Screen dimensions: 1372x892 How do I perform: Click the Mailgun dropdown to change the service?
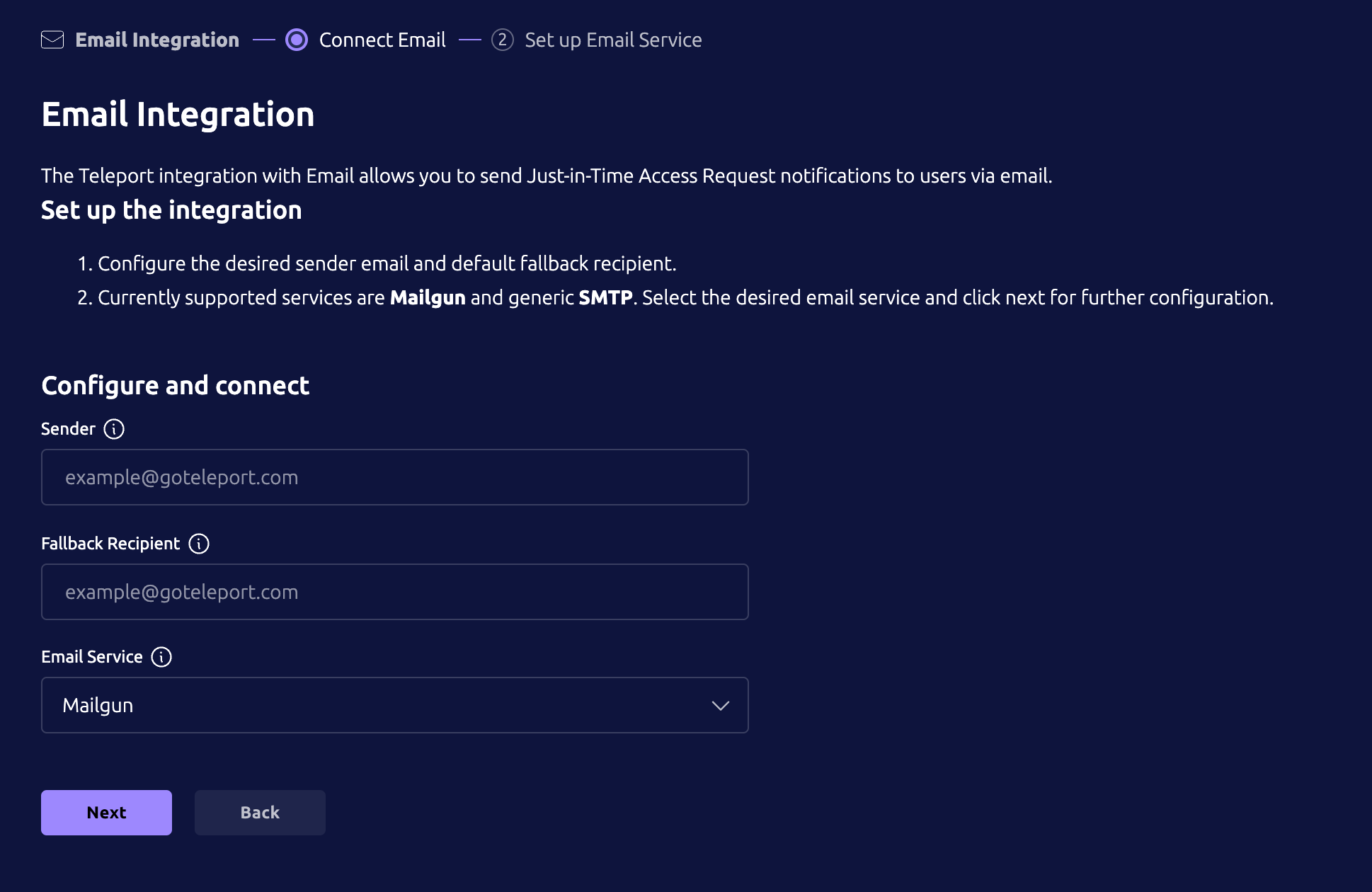394,704
